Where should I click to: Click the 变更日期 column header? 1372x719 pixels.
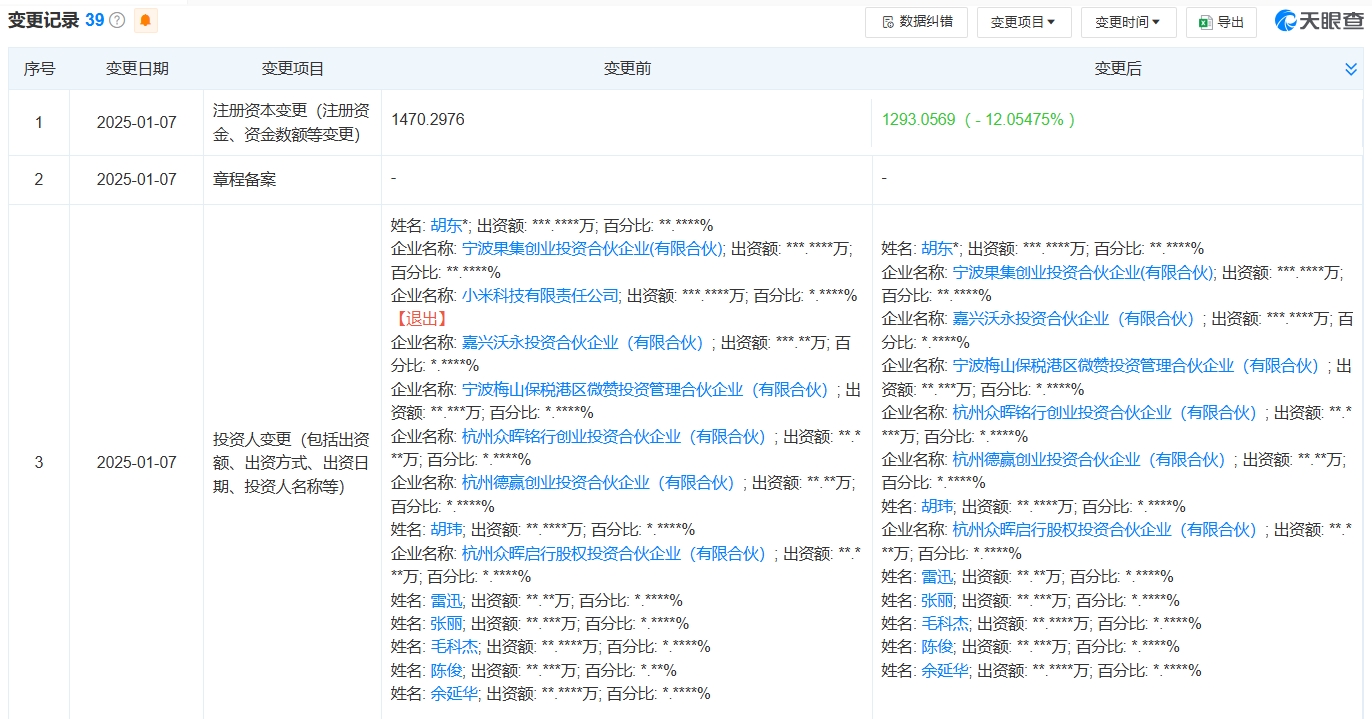click(137, 69)
